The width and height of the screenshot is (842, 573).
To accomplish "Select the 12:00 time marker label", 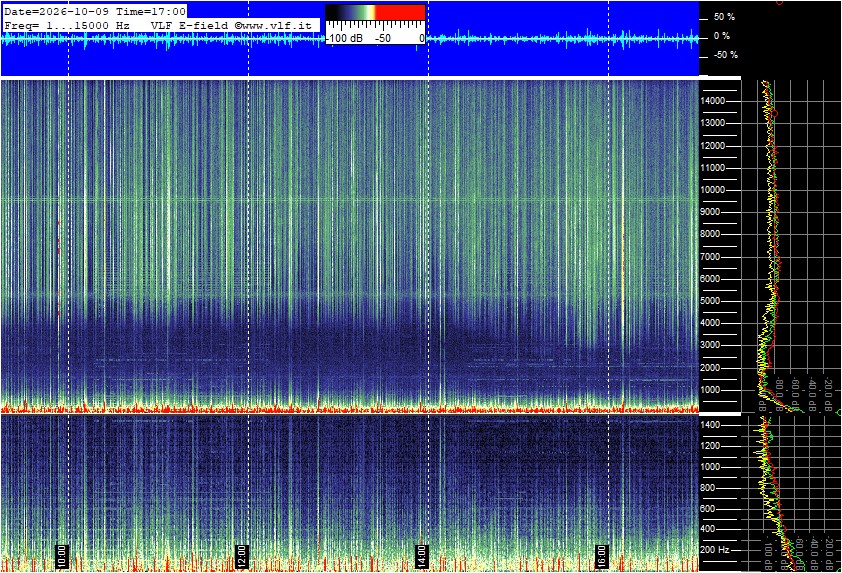I will click(242, 556).
